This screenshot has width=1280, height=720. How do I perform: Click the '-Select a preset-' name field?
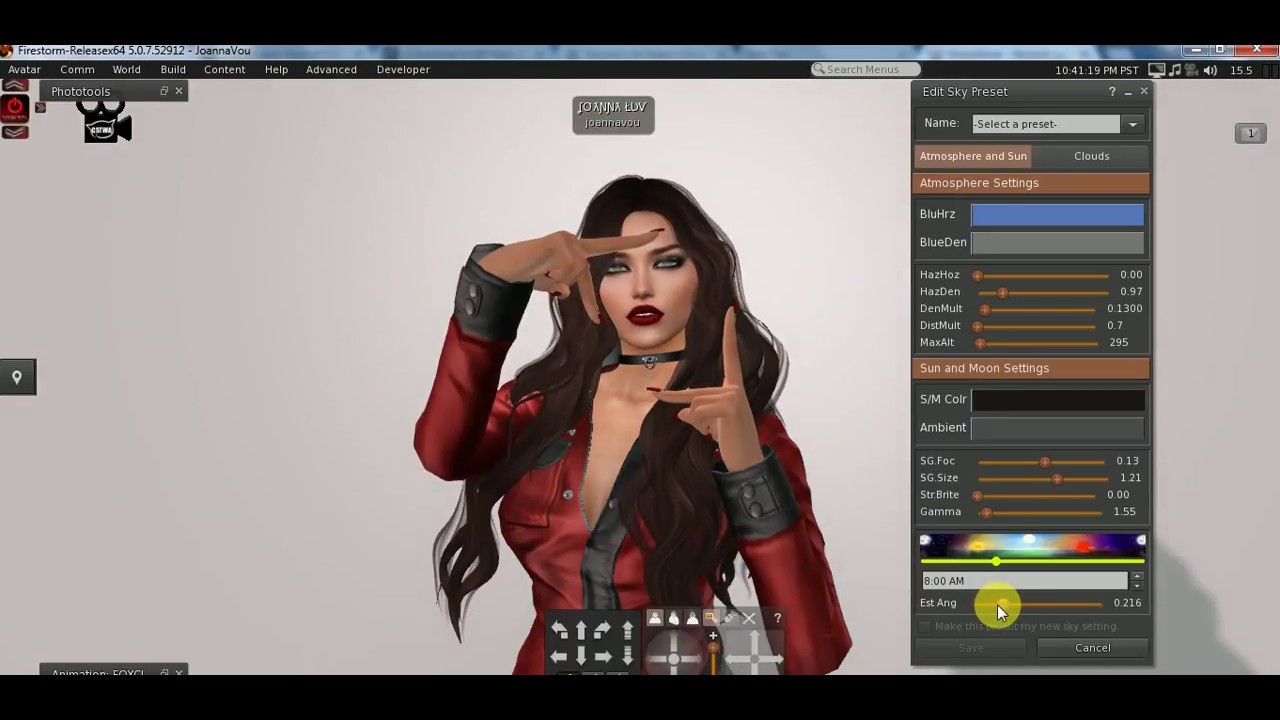point(1046,124)
